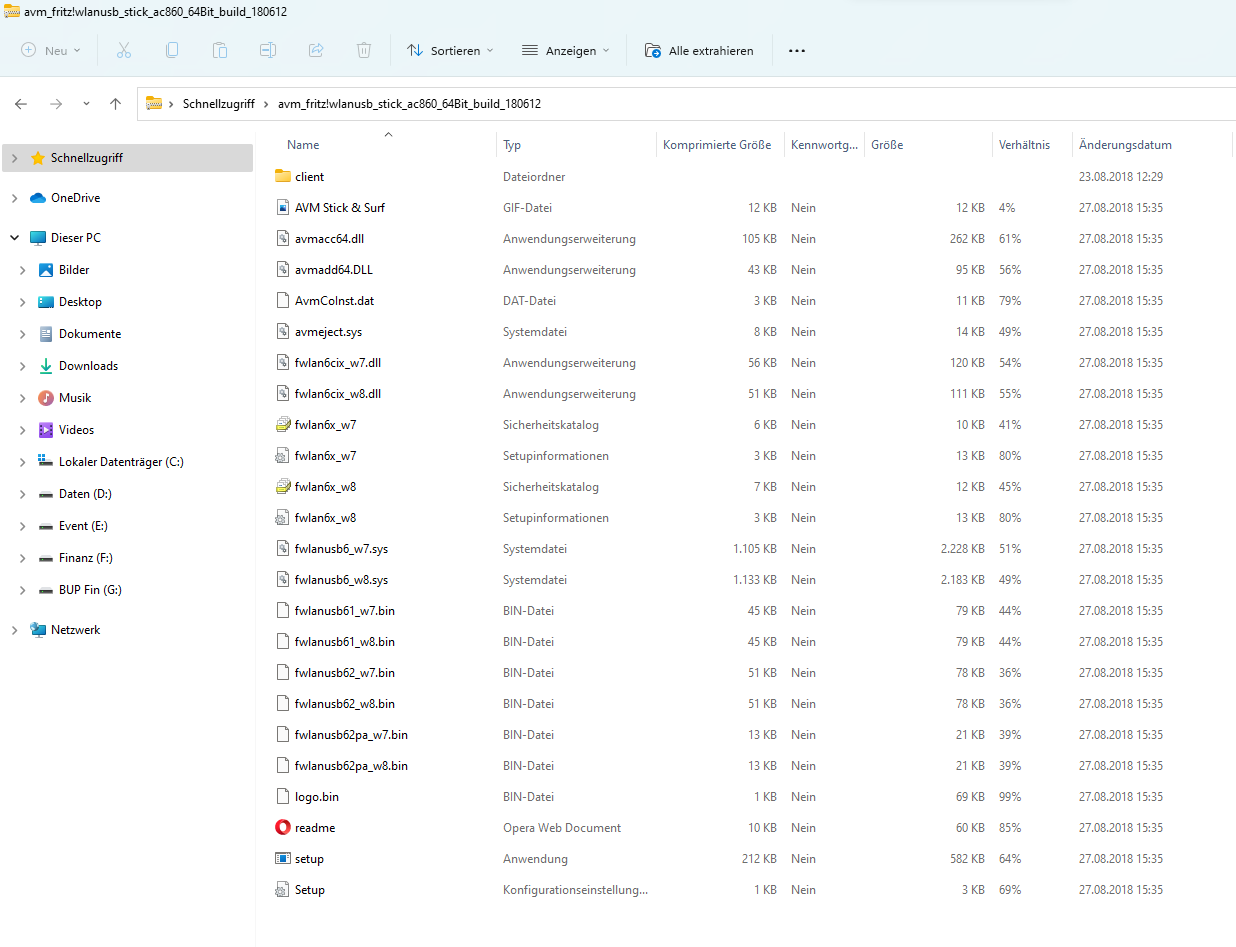Select the file AvmCoInst.dat
The image size is (1236, 947).
pos(334,300)
